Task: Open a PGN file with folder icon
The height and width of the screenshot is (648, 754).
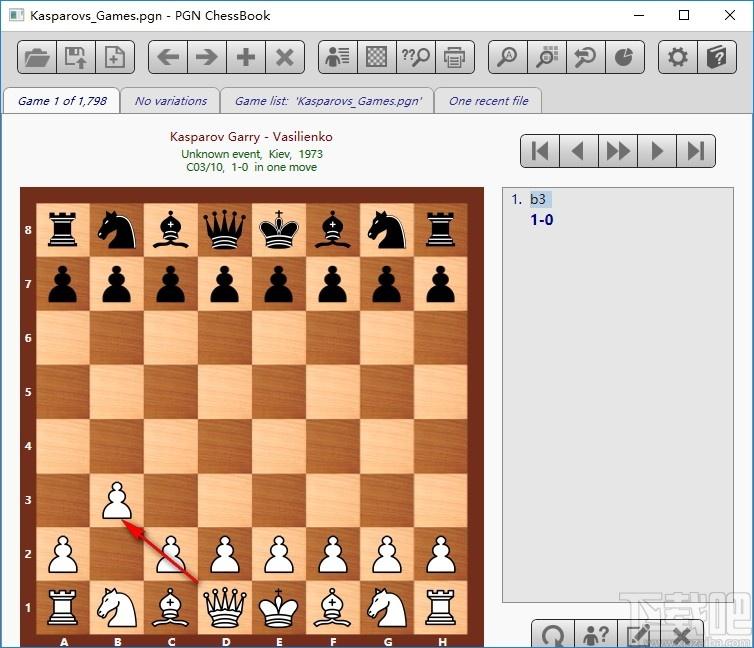Action: [x=37, y=57]
